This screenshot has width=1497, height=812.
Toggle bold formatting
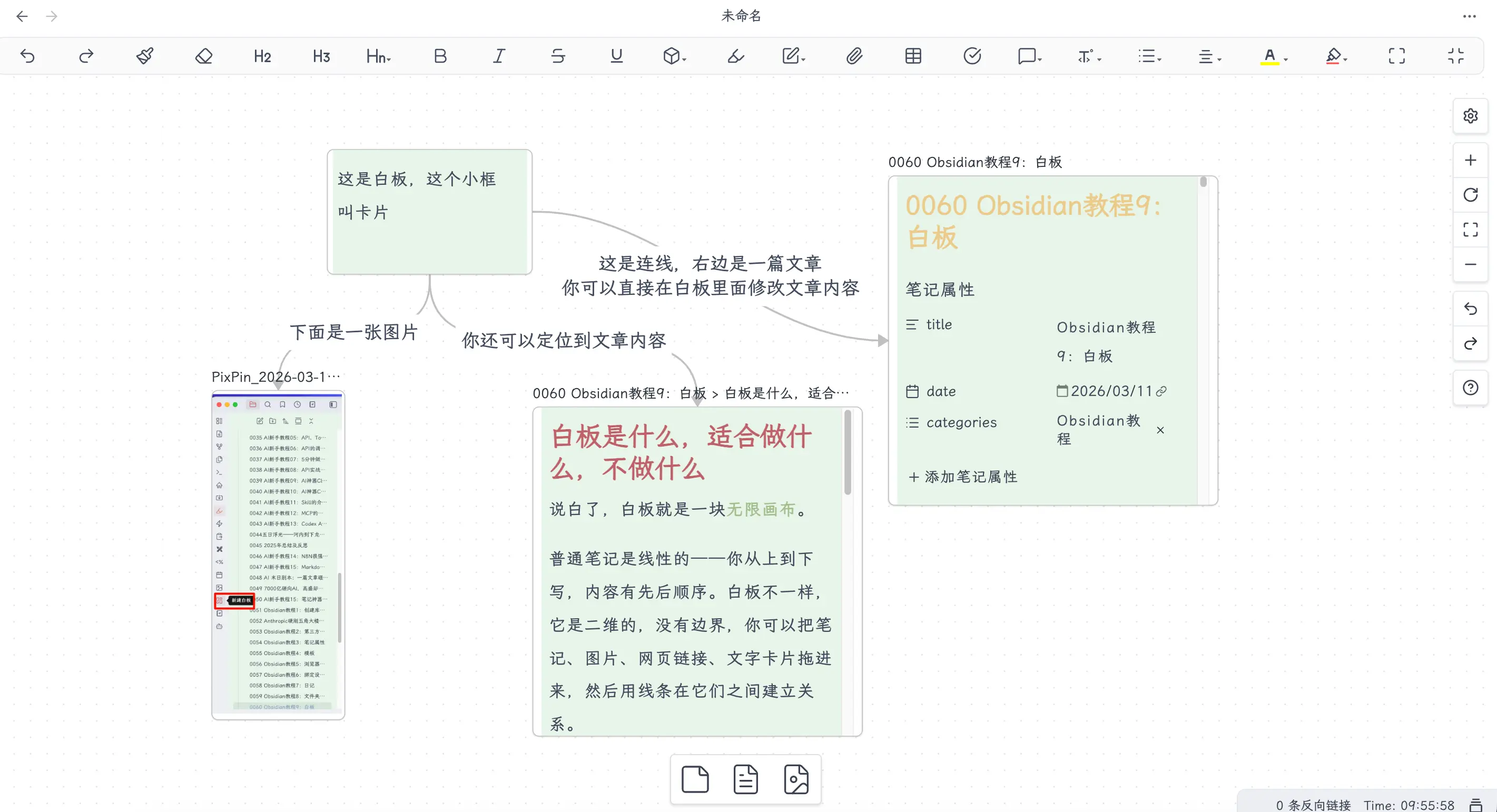click(440, 56)
